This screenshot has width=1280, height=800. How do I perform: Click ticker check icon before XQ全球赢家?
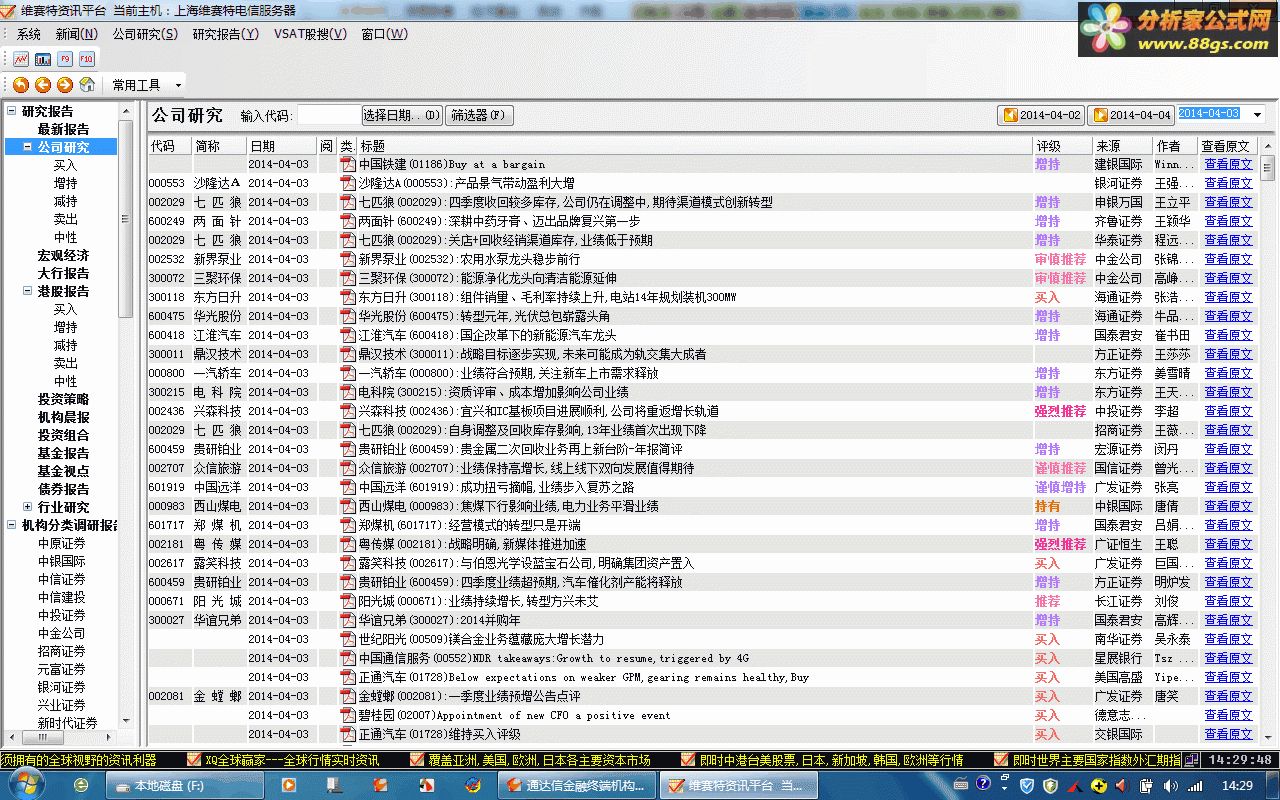point(195,760)
